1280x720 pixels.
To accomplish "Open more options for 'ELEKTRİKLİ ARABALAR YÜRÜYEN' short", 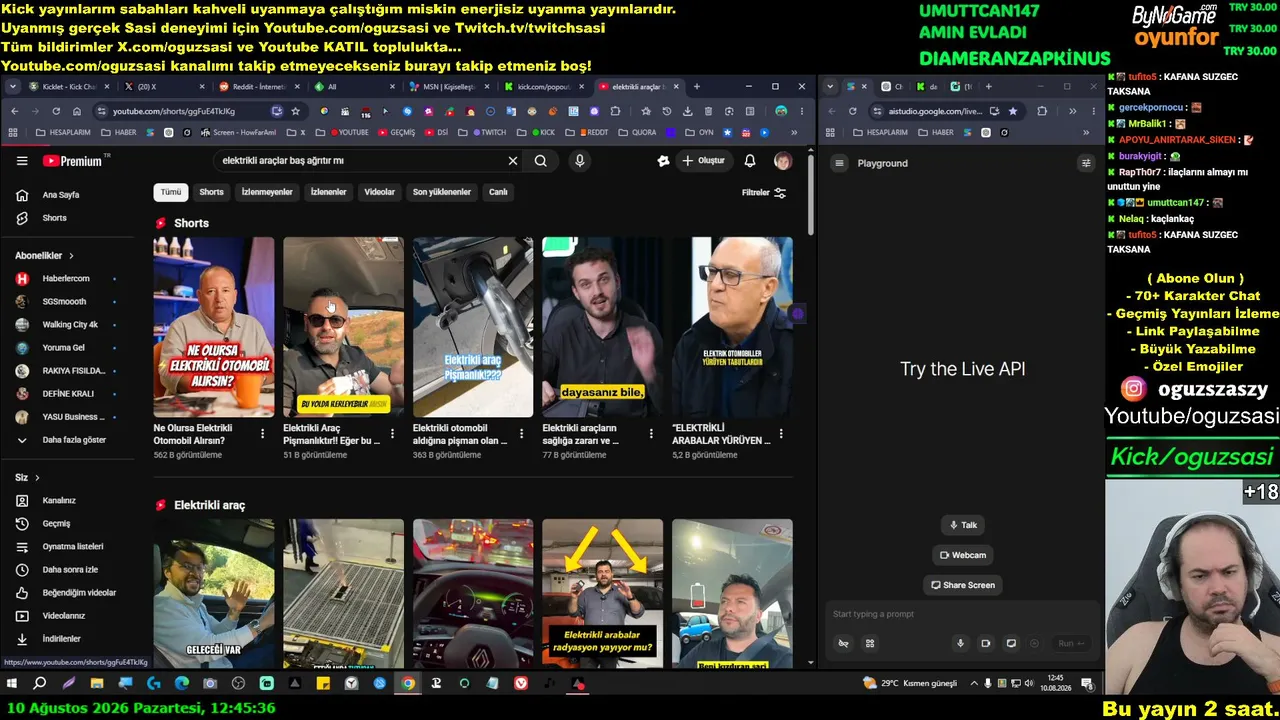I will point(781,434).
